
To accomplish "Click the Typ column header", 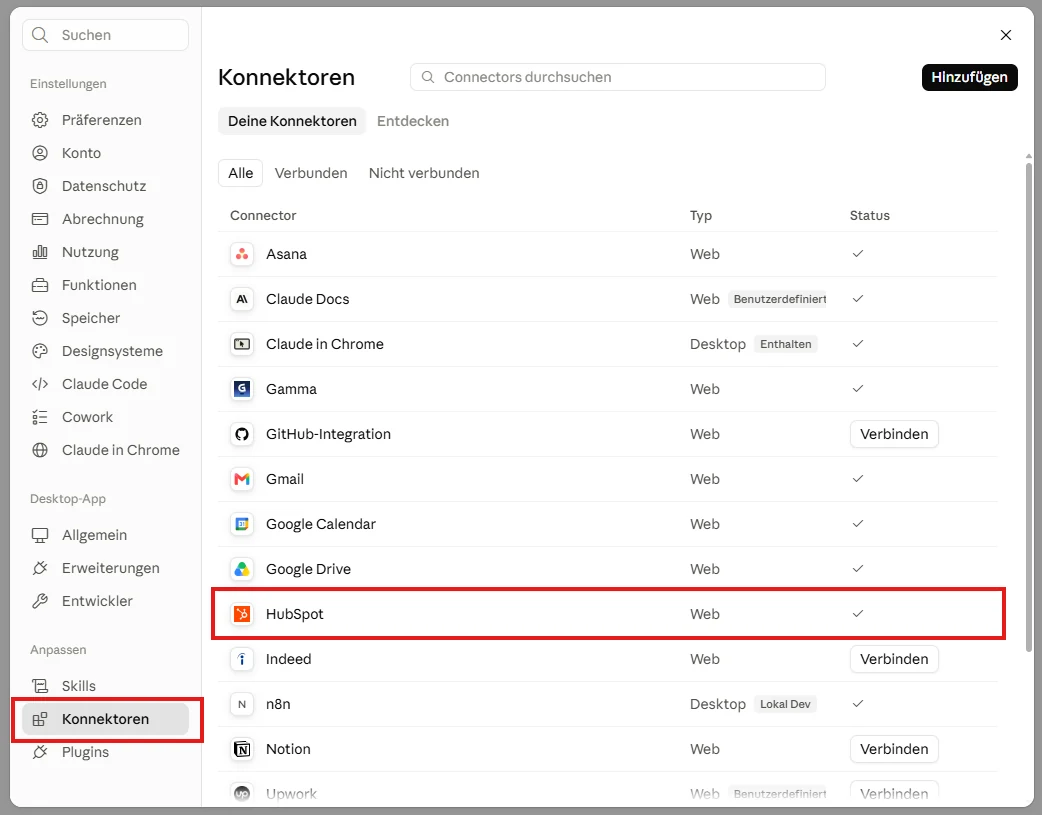I will click(700, 215).
